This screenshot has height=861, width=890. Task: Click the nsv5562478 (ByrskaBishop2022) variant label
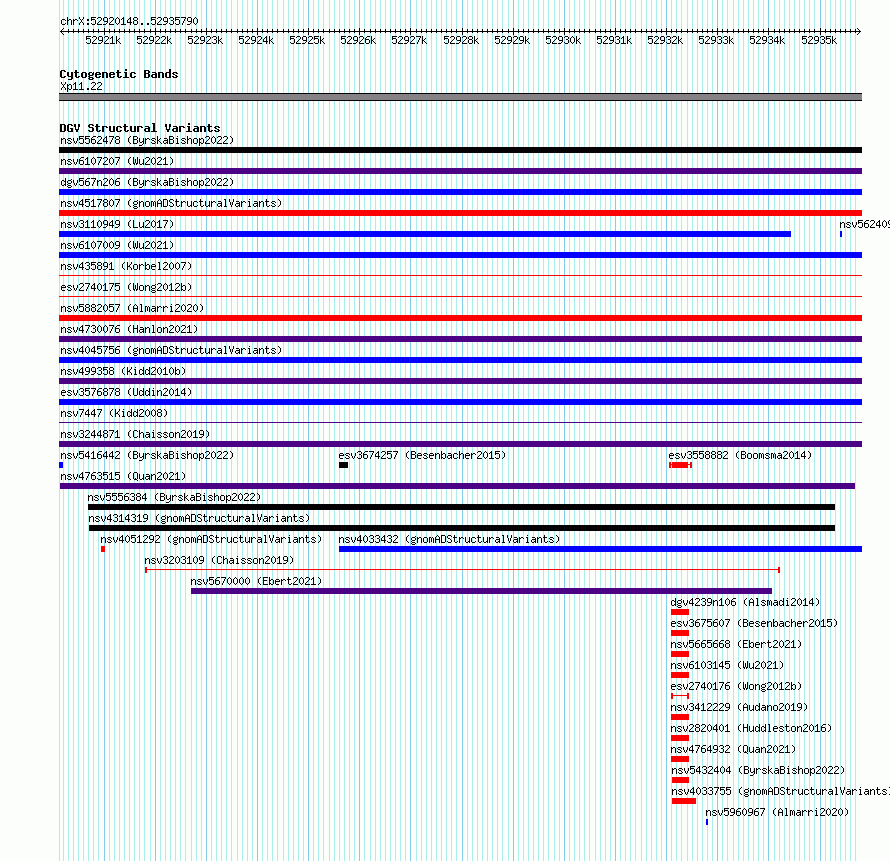click(147, 140)
